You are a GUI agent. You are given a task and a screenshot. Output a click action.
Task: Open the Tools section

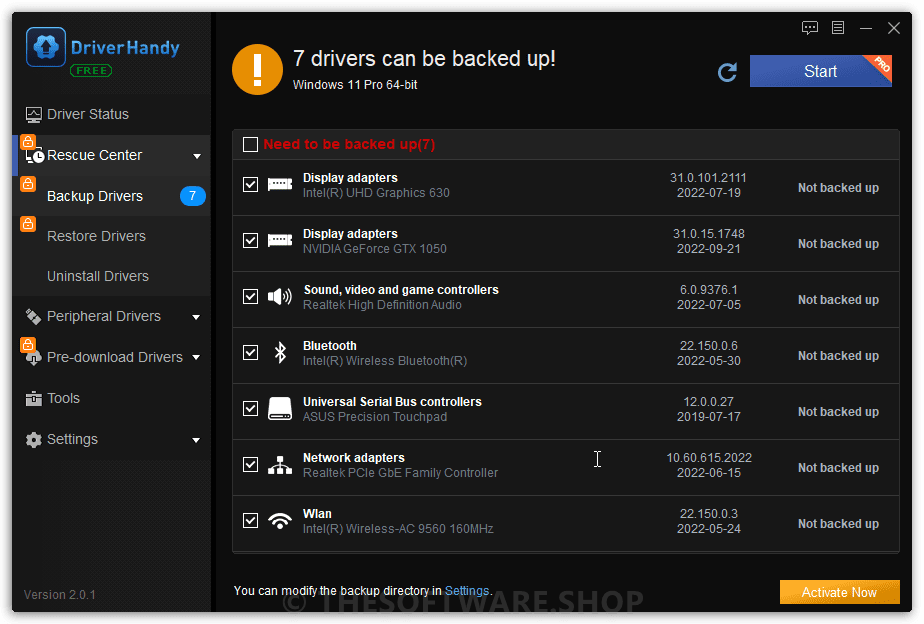[111, 398]
